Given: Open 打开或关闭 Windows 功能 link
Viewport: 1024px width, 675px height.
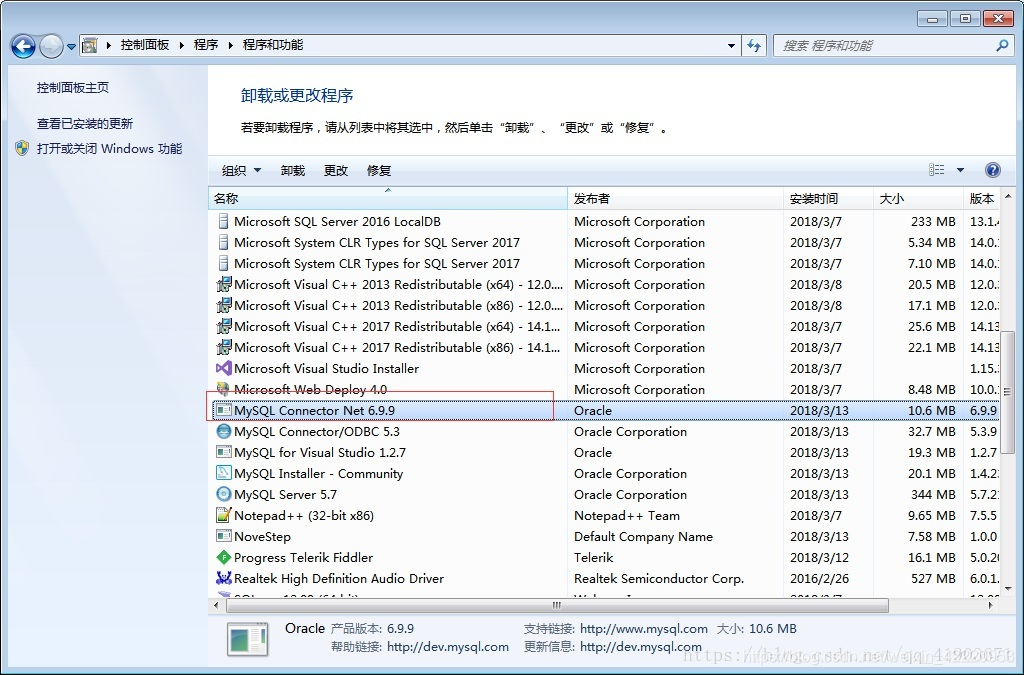Looking at the screenshot, I should [109, 149].
